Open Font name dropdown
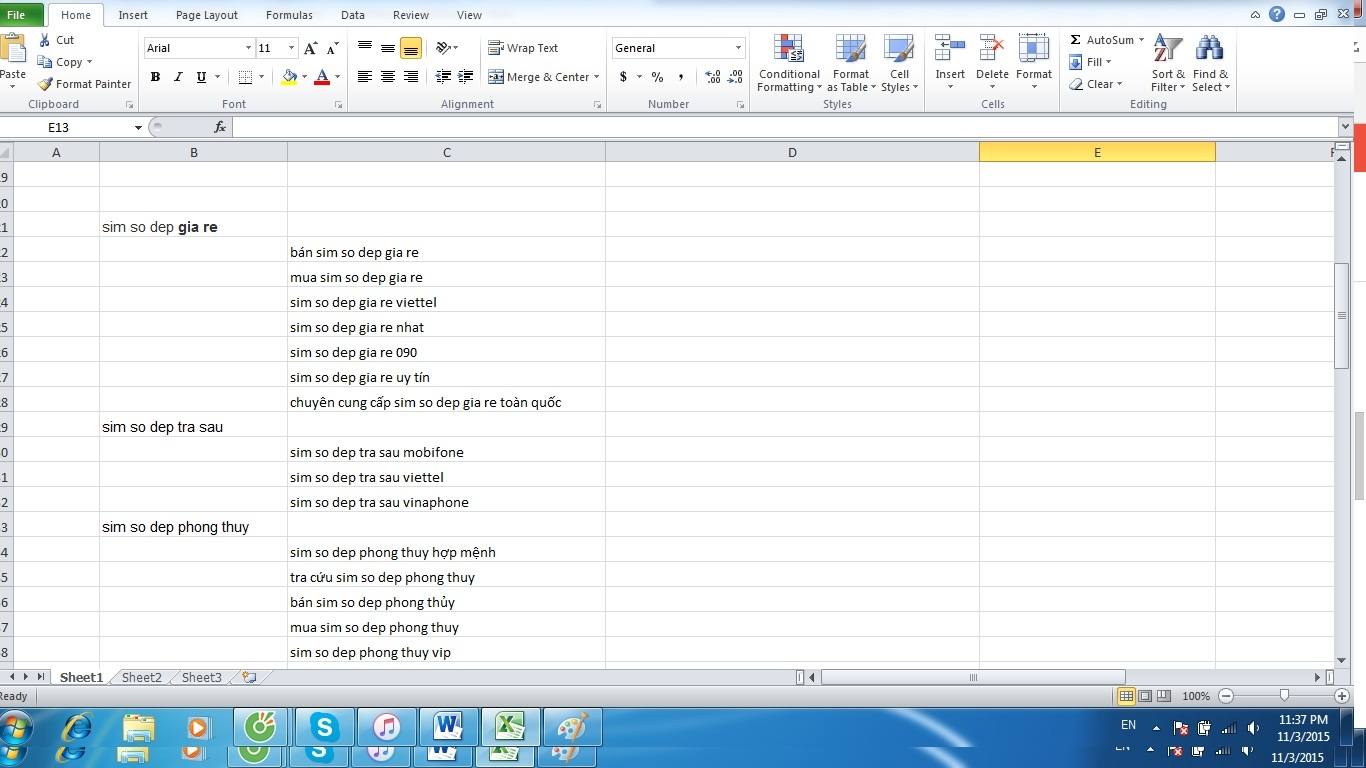1366x768 pixels. tap(248, 48)
